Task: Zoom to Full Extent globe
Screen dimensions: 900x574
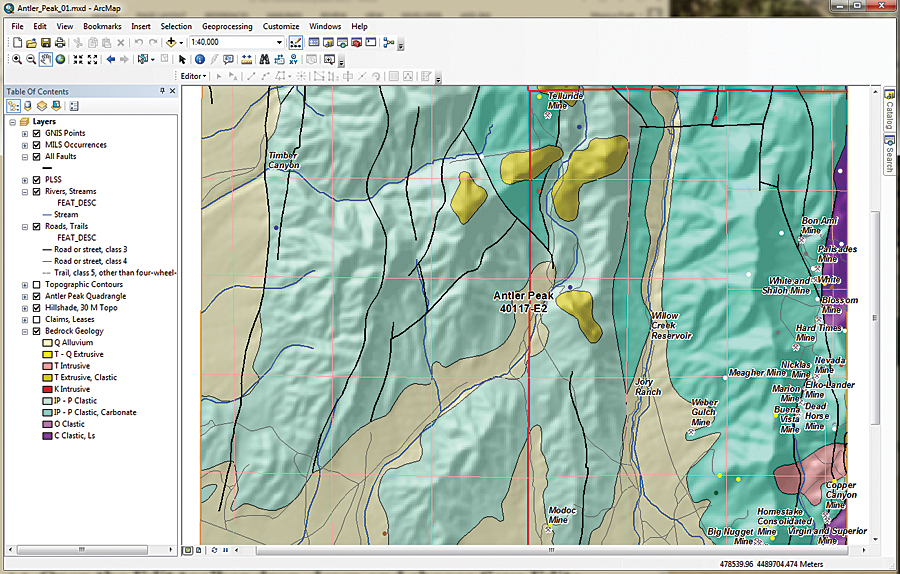Action: [60, 60]
